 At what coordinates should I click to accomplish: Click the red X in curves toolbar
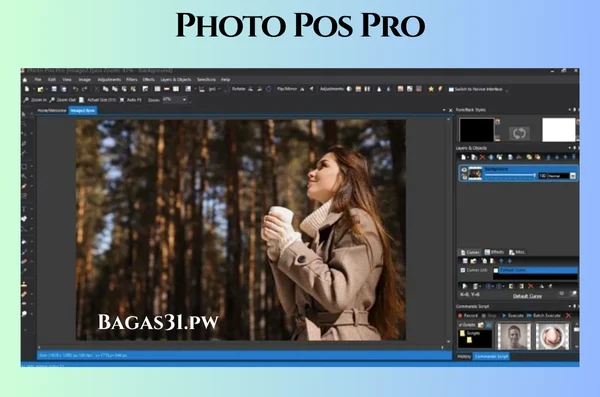[531, 286]
